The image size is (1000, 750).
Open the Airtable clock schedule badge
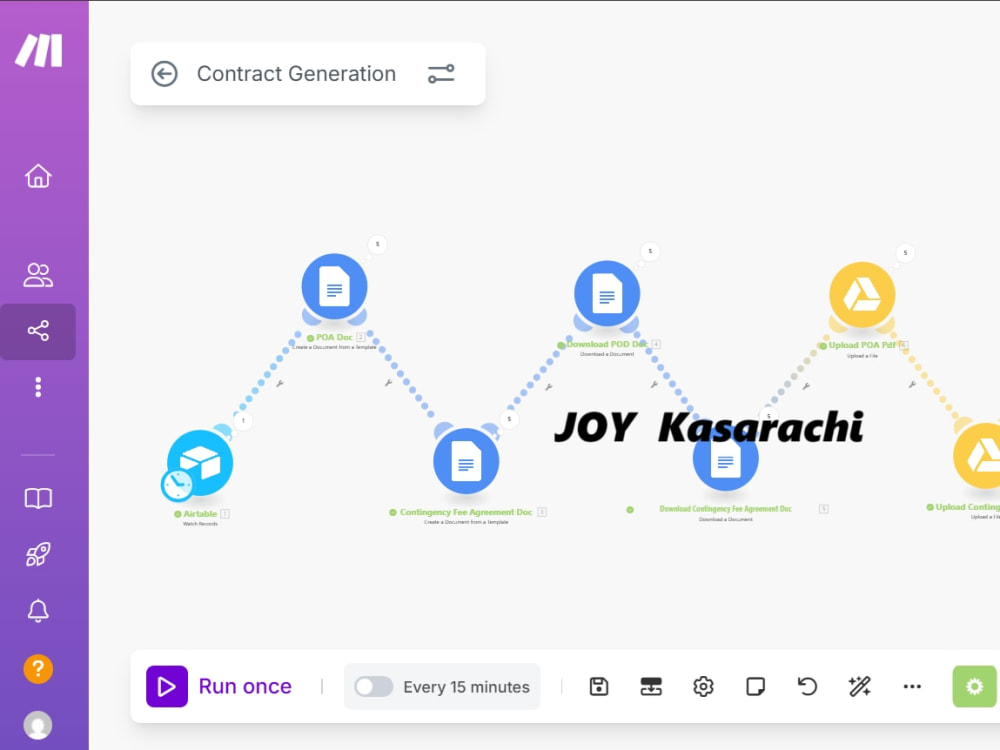177,485
